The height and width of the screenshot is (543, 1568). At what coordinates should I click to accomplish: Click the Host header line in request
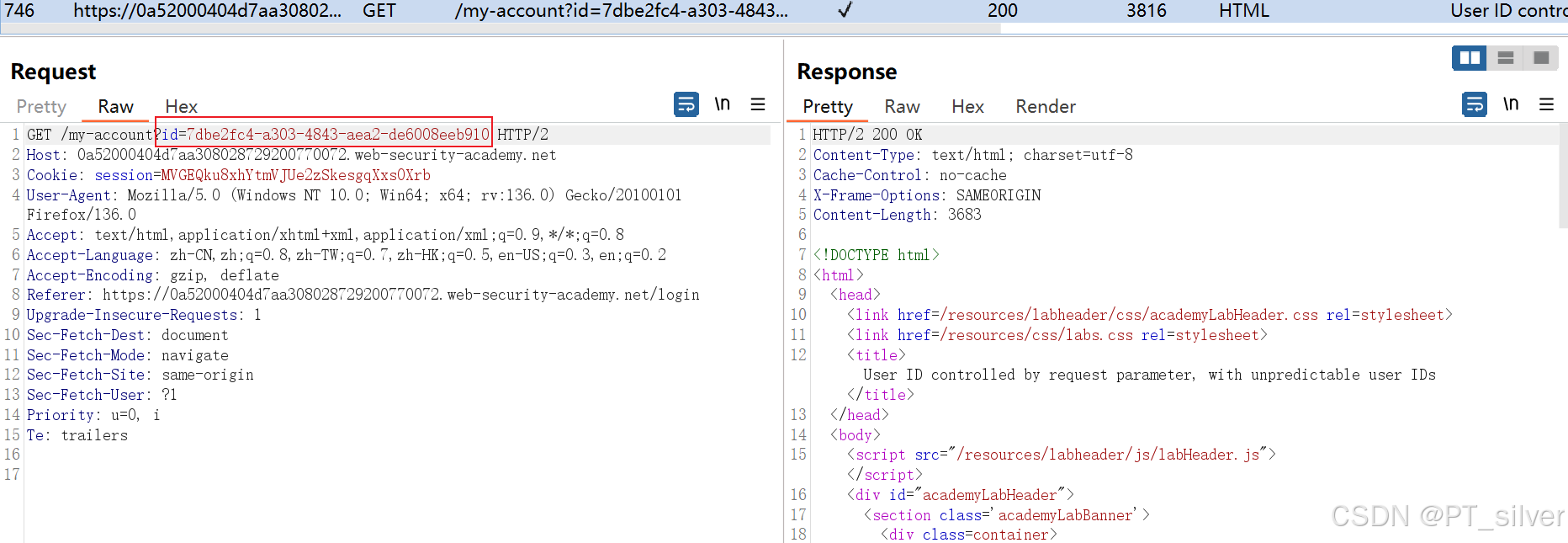(291, 155)
